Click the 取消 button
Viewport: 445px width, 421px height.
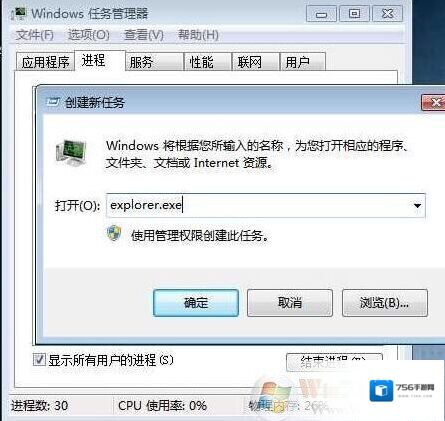(290, 303)
